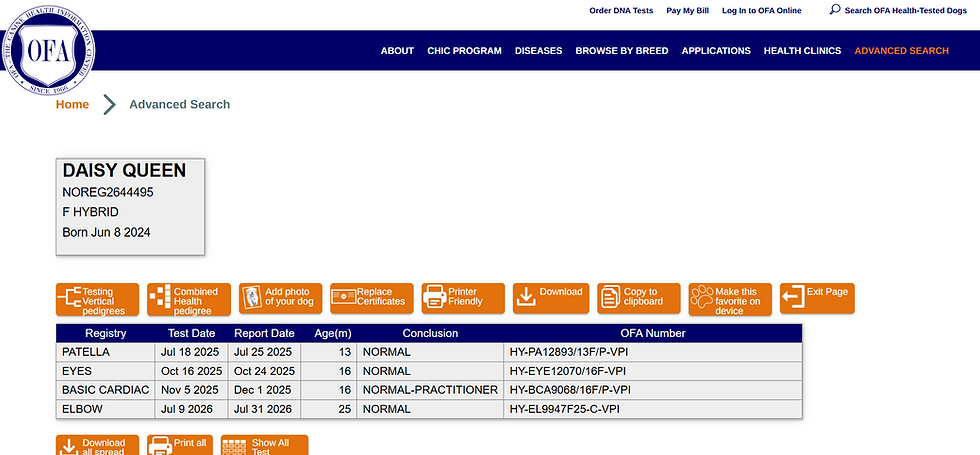
Task: Click Search OFA Health-Tested Dogs
Action: pyautogui.click(x=906, y=11)
